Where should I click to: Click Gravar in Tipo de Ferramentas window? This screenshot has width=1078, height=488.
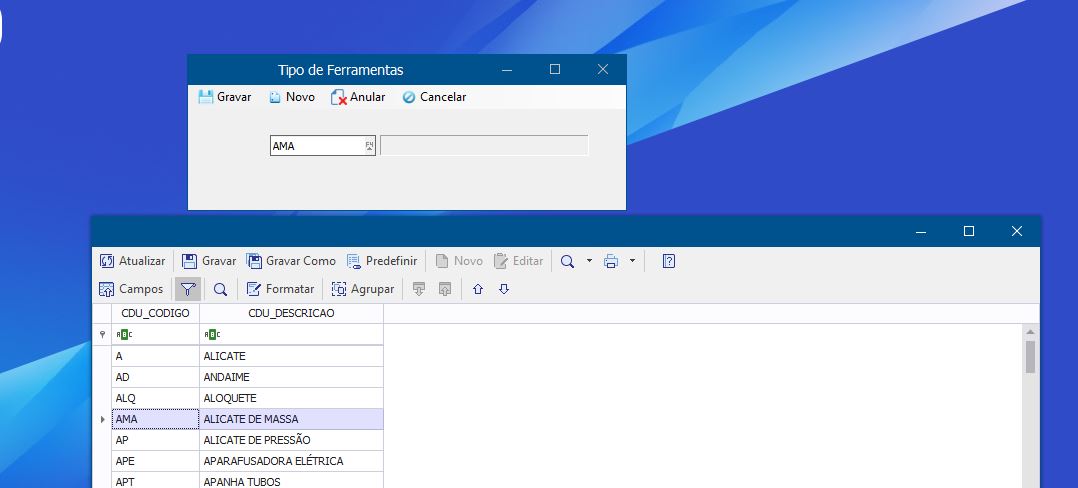pyautogui.click(x=225, y=97)
